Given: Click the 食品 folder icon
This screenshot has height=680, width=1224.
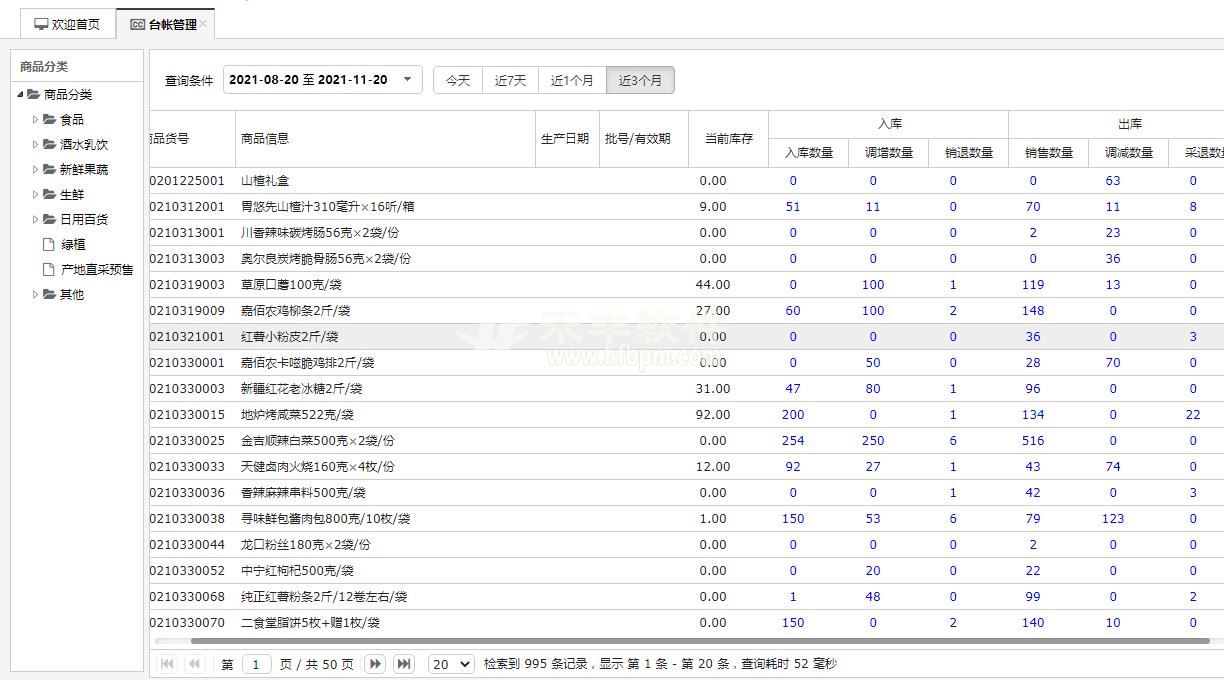Looking at the screenshot, I should point(49,119).
